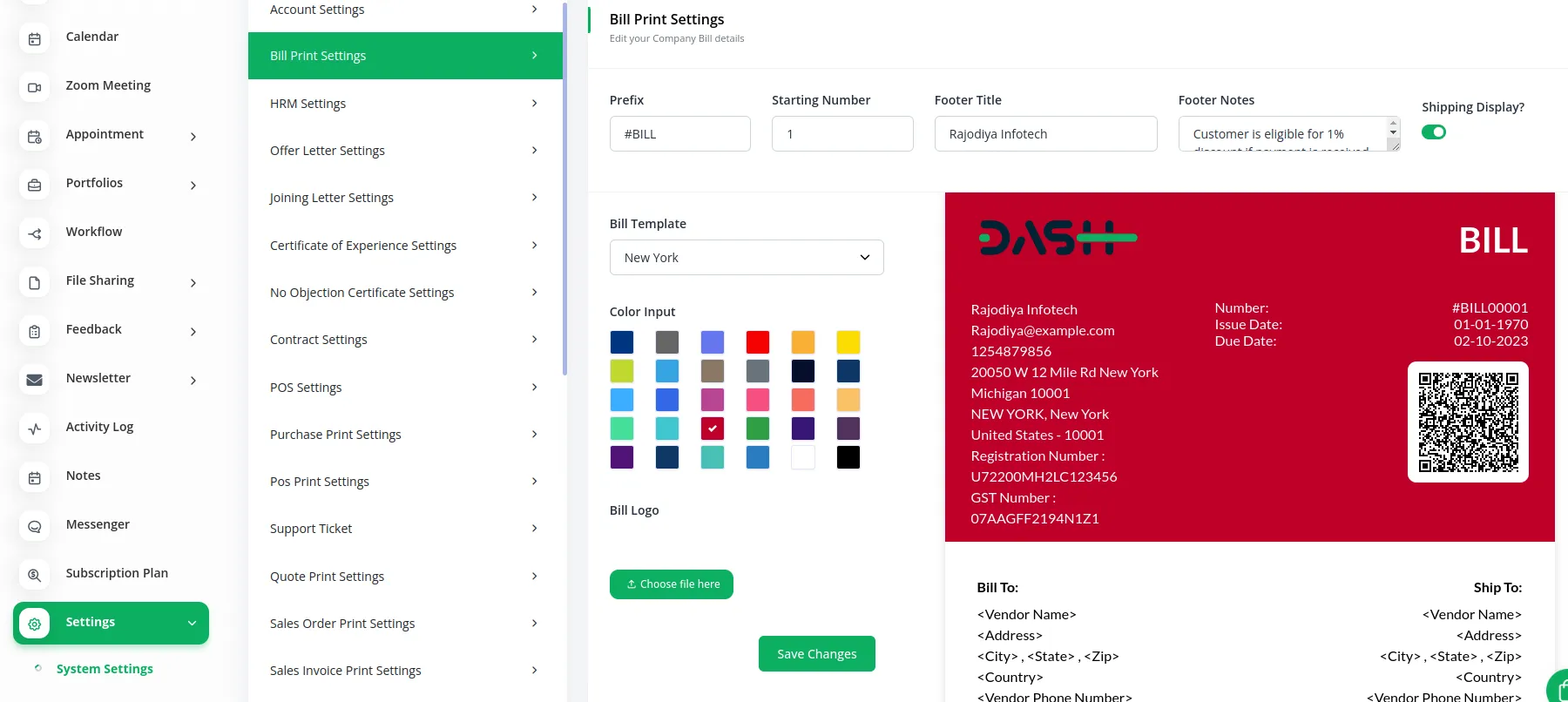1568x702 pixels.
Task: Click the Messenger chat icon
Action: (35, 525)
